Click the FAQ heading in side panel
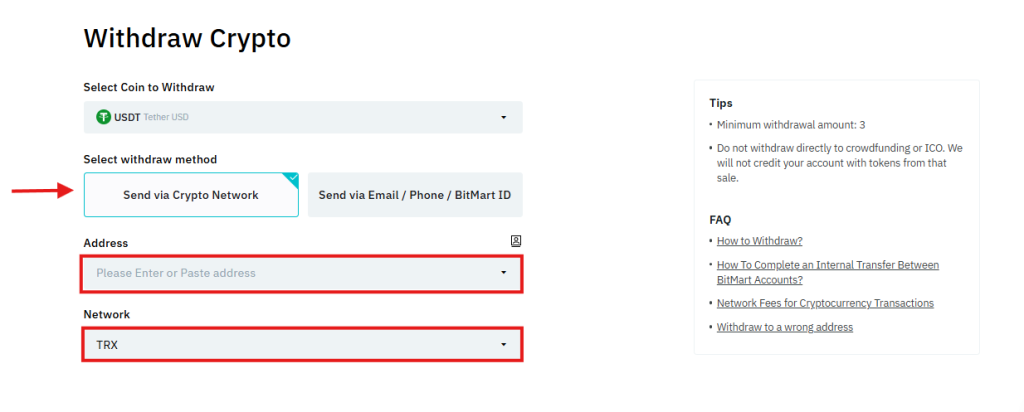 [x=720, y=219]
